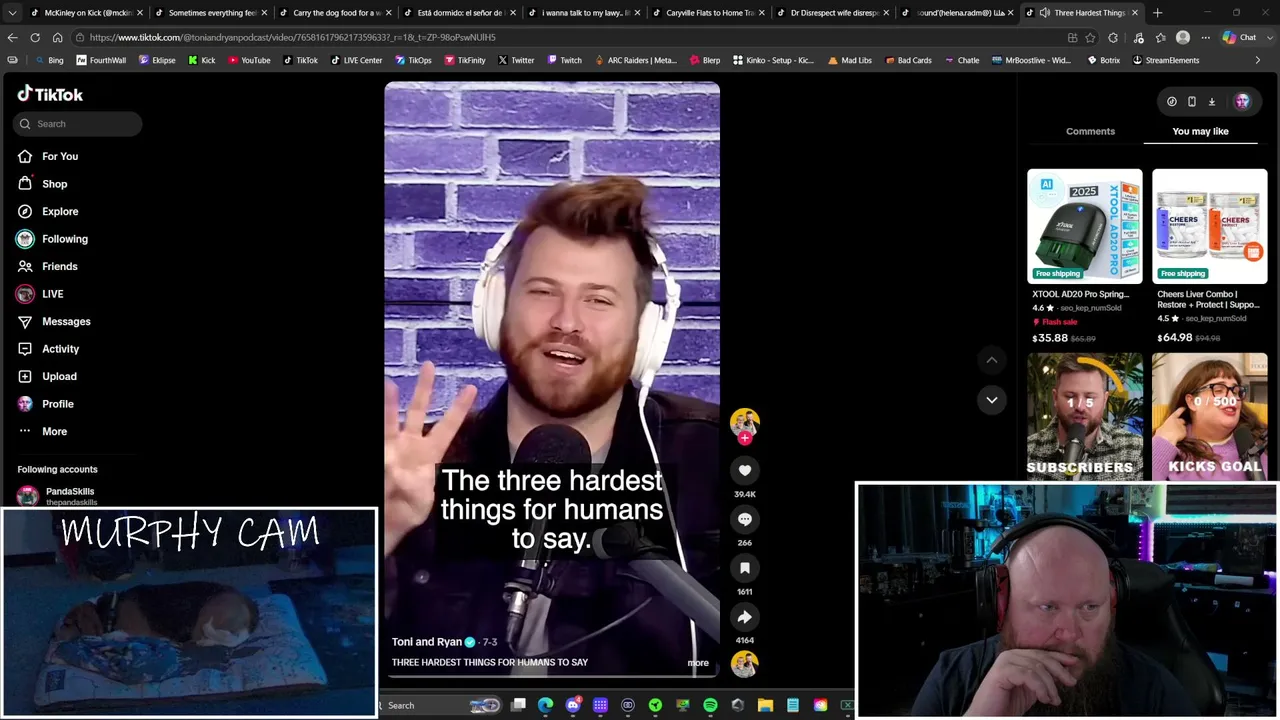
Task: Open the XTOOL AD20 Pro product
Action: pos(1085,257)
